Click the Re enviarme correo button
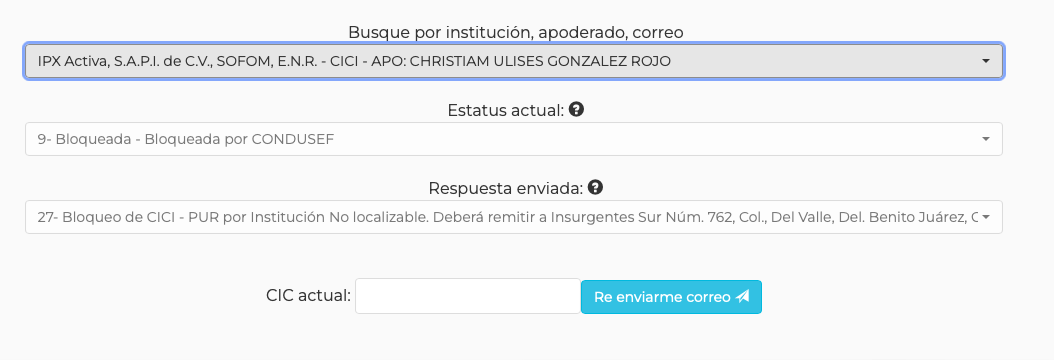 (671, 297)
